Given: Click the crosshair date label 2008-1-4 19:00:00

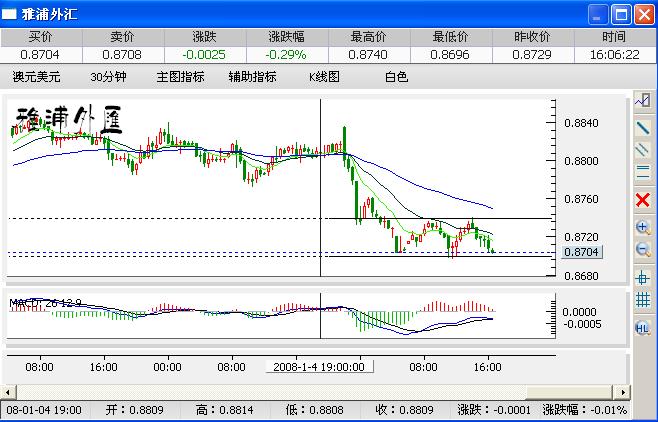Looking at the screenshot, I should pyautogui.click(x=319, y=367).
